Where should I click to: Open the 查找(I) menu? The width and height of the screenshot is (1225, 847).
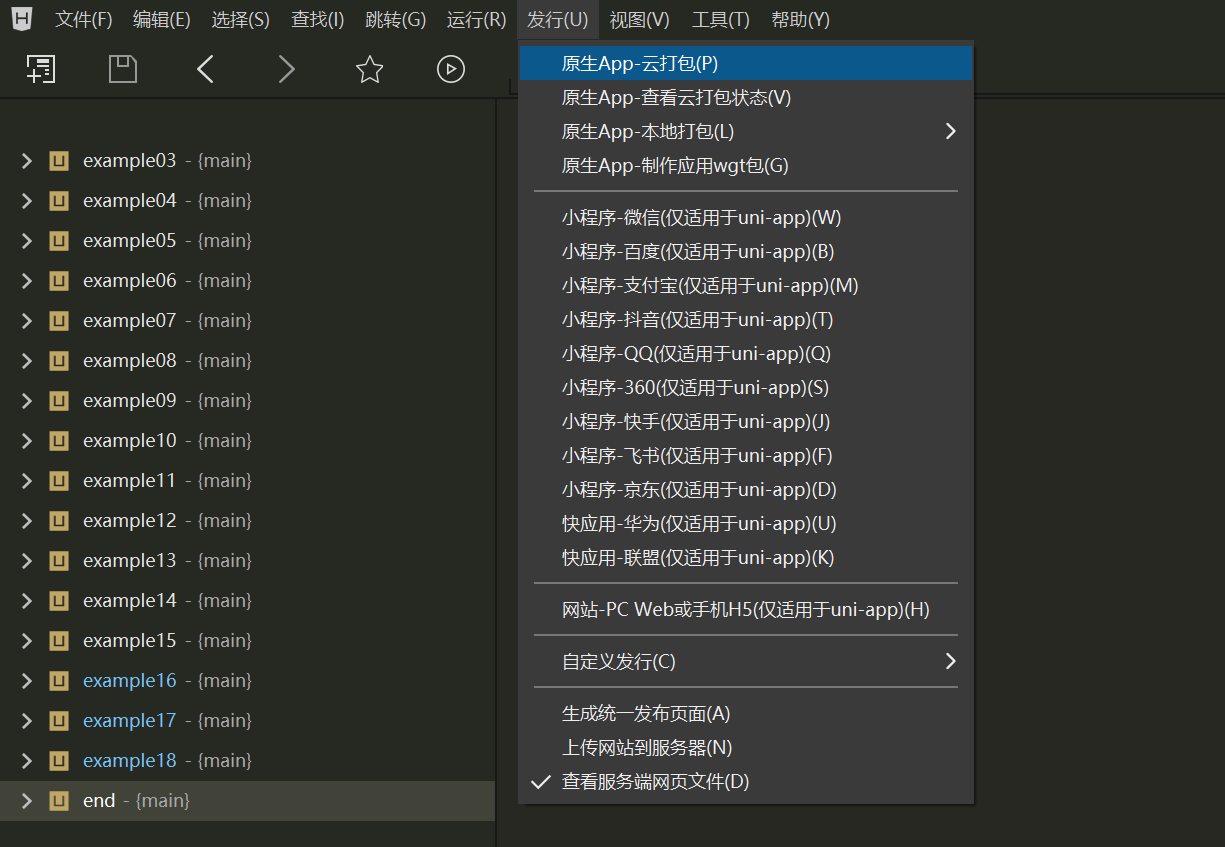318,20
